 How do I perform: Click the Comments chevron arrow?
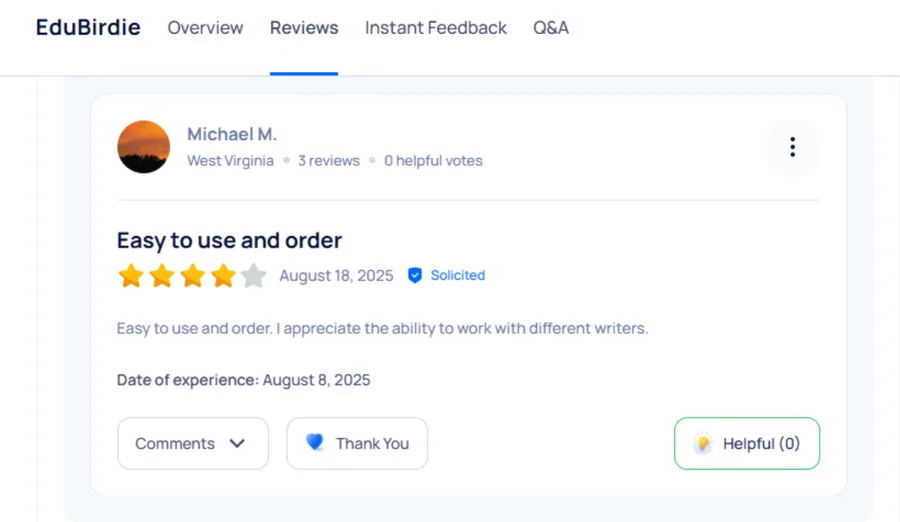[237, 443]
